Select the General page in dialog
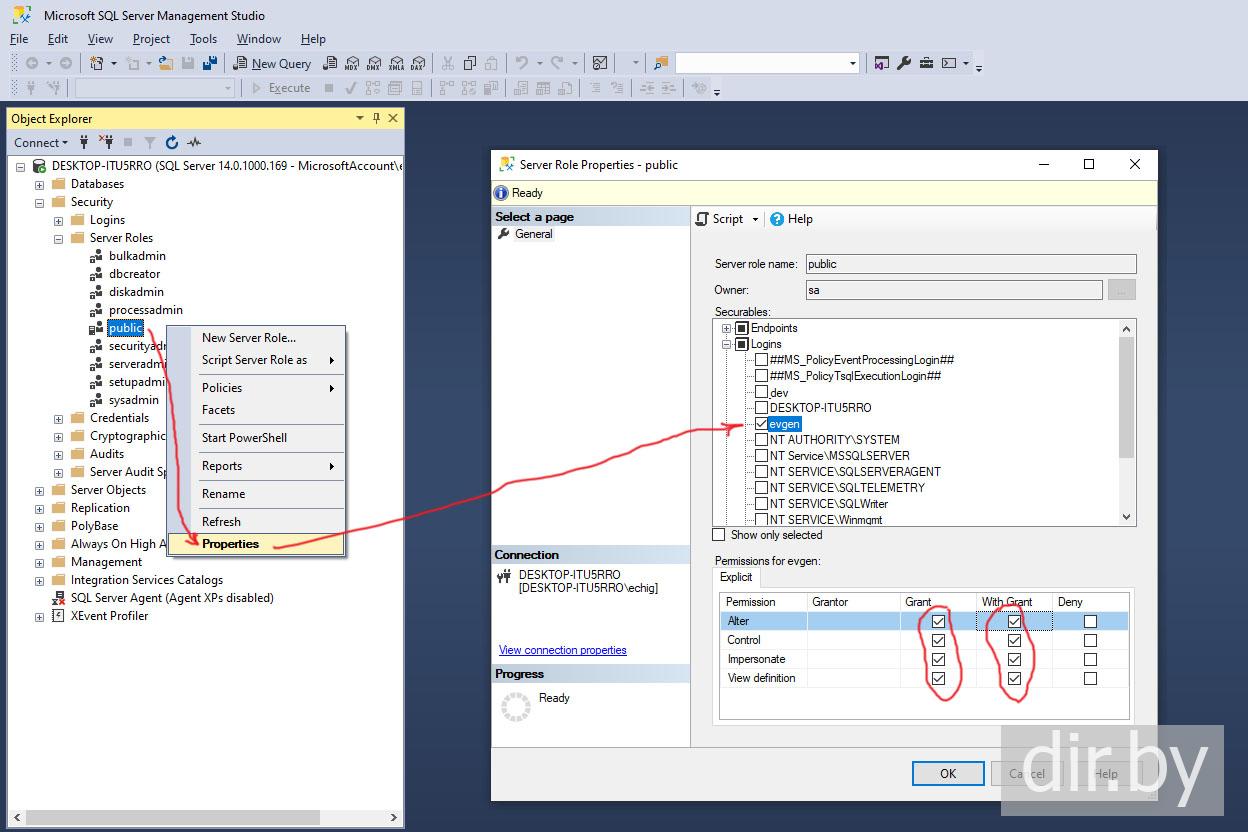This screenshot has width=1248, height=832. (x=533, y=234)
